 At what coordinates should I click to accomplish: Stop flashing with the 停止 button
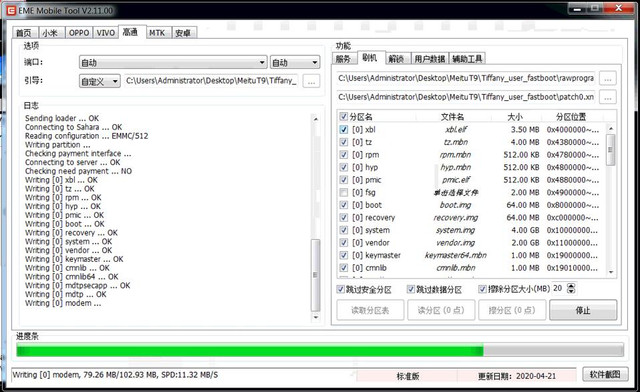(x=583, y=310)
